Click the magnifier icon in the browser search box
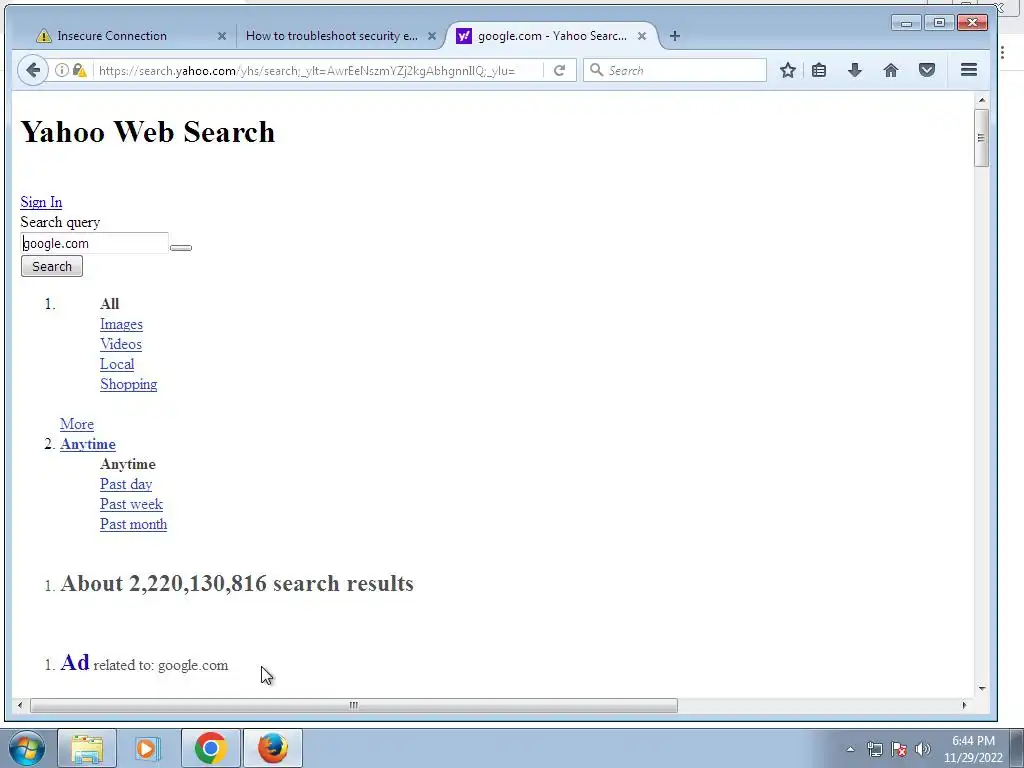 coord(596,70)
